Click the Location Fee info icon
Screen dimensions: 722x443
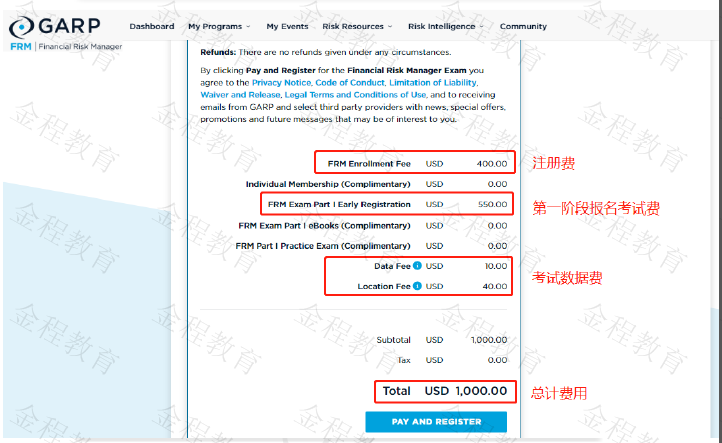[x=417, y=286]
